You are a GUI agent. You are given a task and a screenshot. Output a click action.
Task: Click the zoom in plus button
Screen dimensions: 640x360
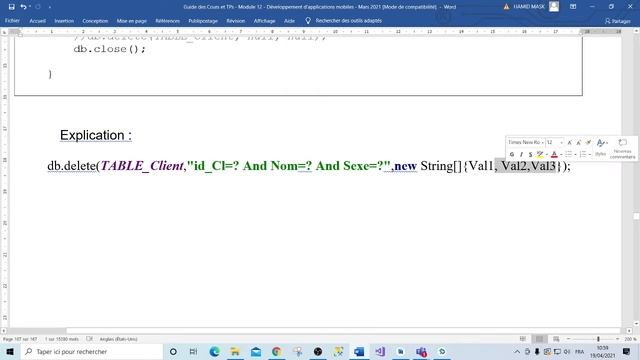(x=617, y=339)
